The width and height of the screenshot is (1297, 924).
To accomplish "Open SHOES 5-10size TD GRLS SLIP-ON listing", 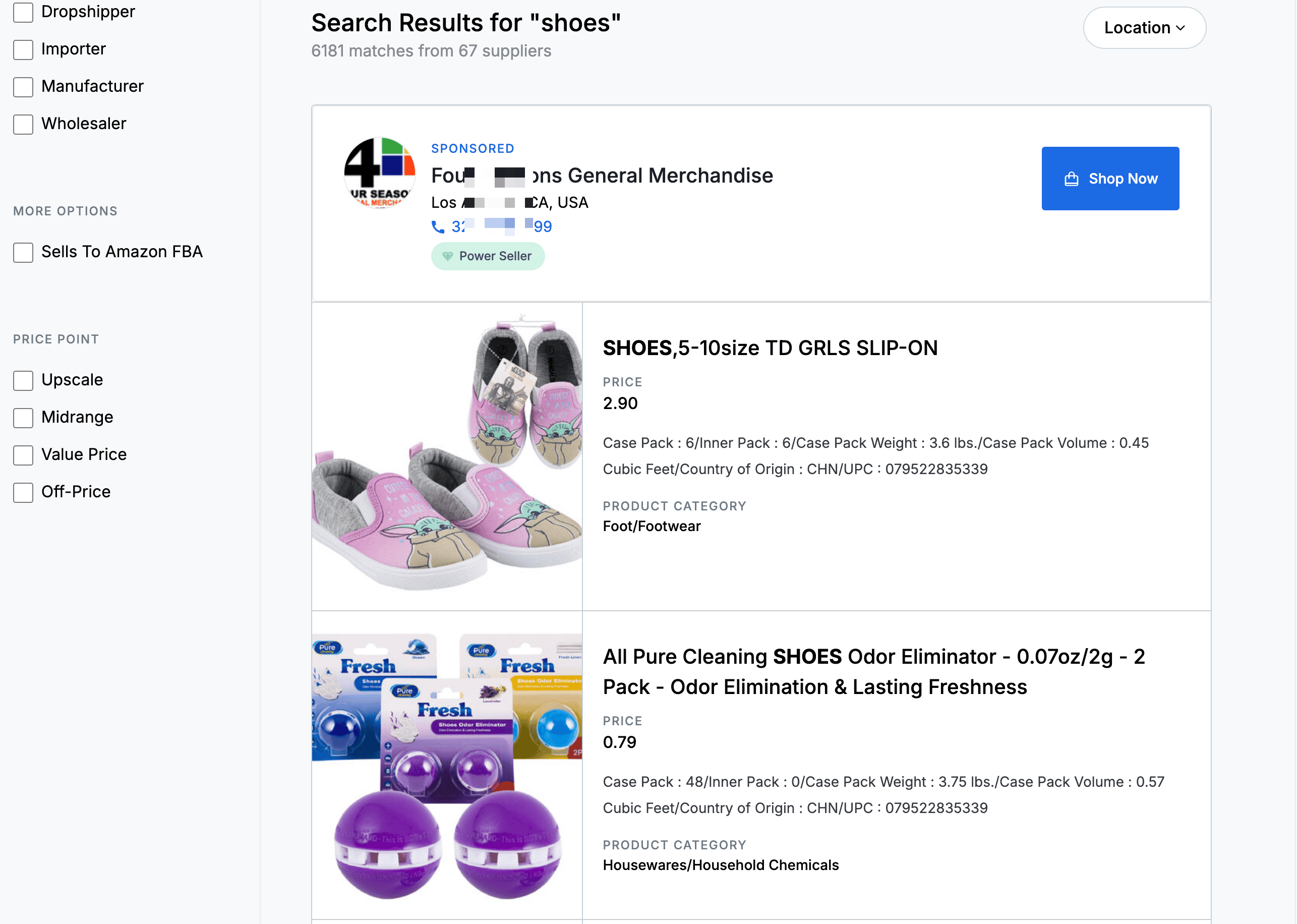I will pyautogui.click(x=770, y=348).
